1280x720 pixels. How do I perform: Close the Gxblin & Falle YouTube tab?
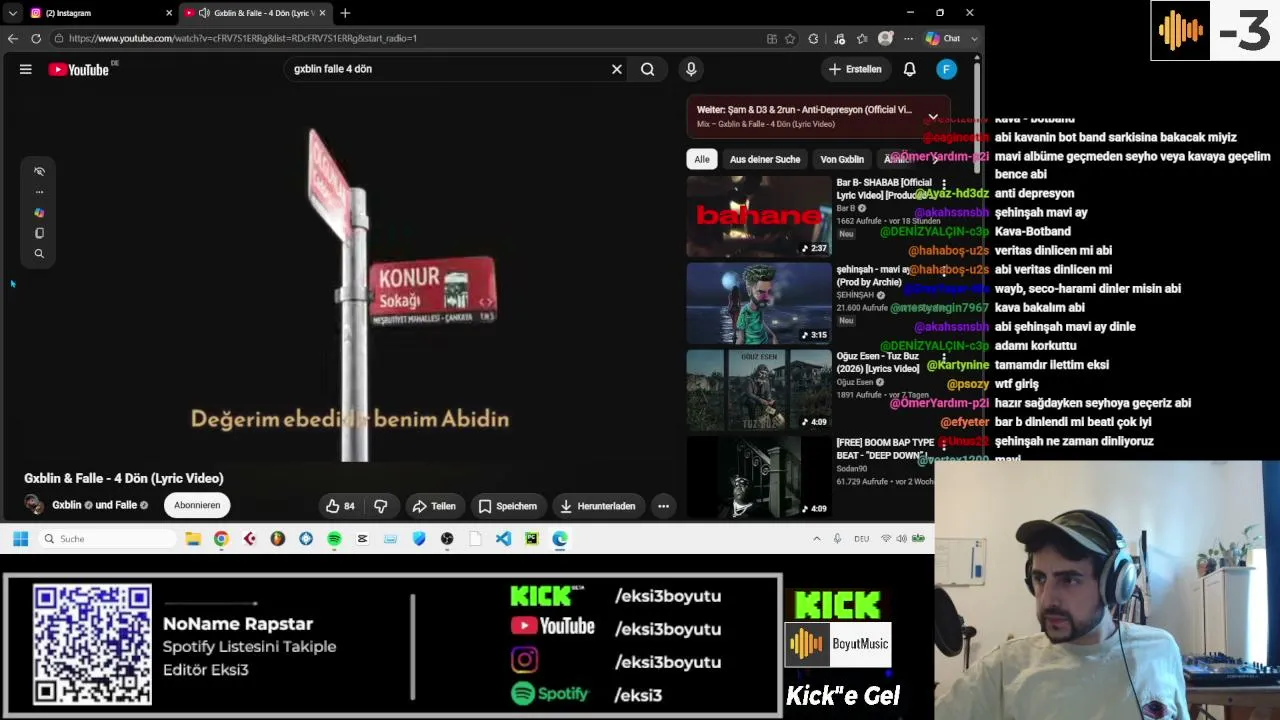click(322, 13)
